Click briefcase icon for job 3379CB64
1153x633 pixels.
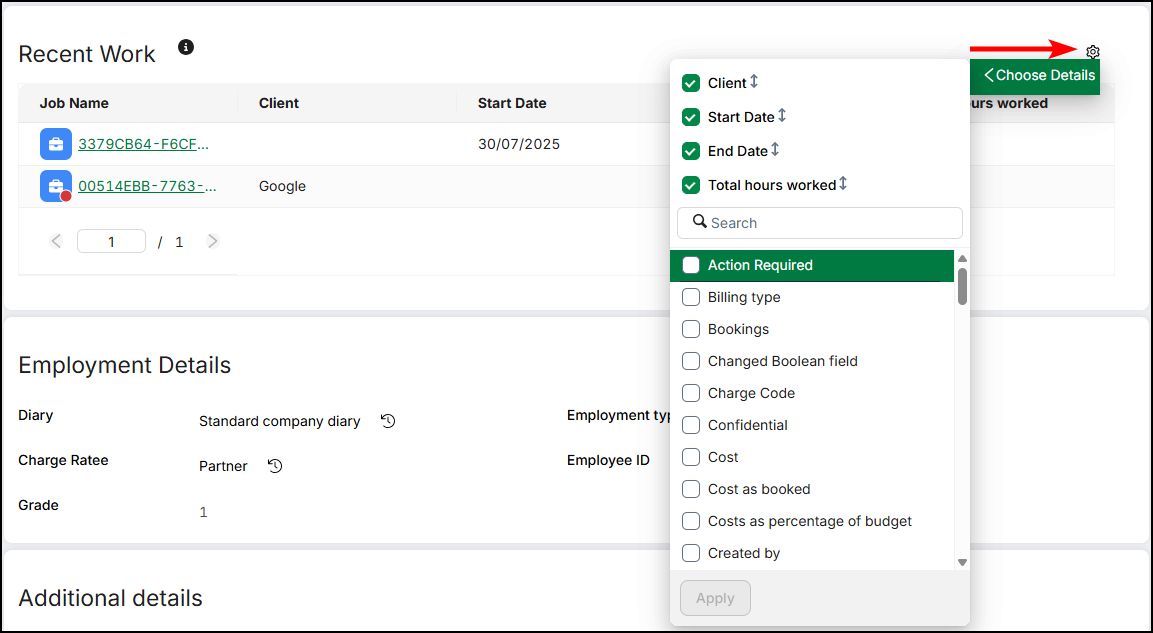point(56,144)
